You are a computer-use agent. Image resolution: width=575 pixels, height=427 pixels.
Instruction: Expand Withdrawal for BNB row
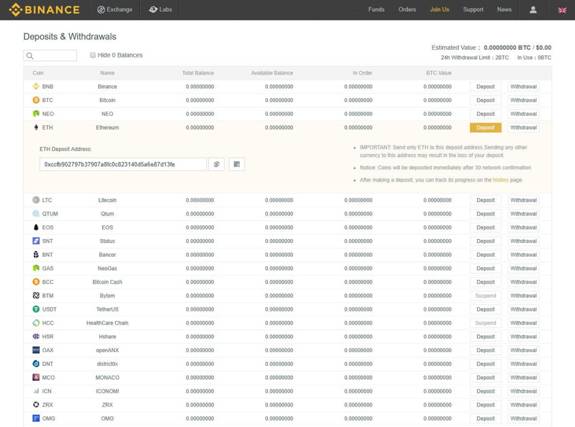(524, 87)
